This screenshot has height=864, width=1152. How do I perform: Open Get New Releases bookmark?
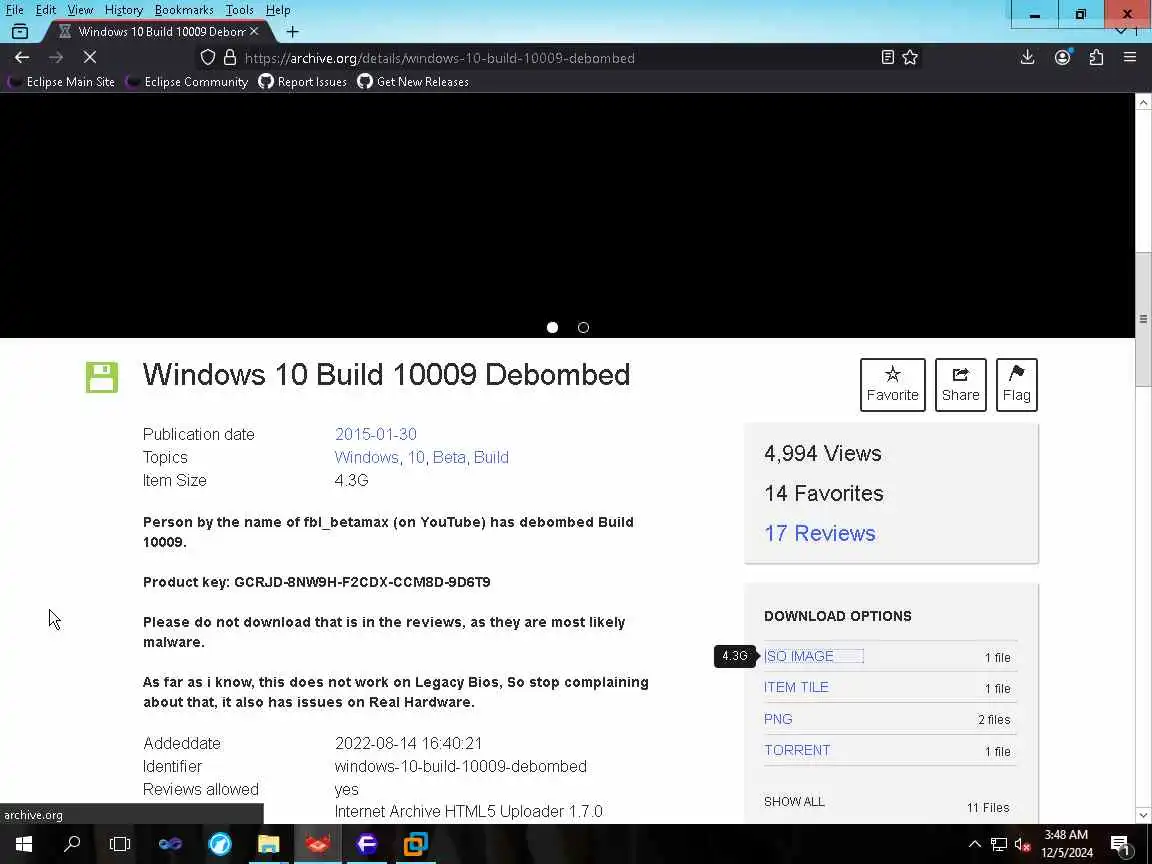413,82
